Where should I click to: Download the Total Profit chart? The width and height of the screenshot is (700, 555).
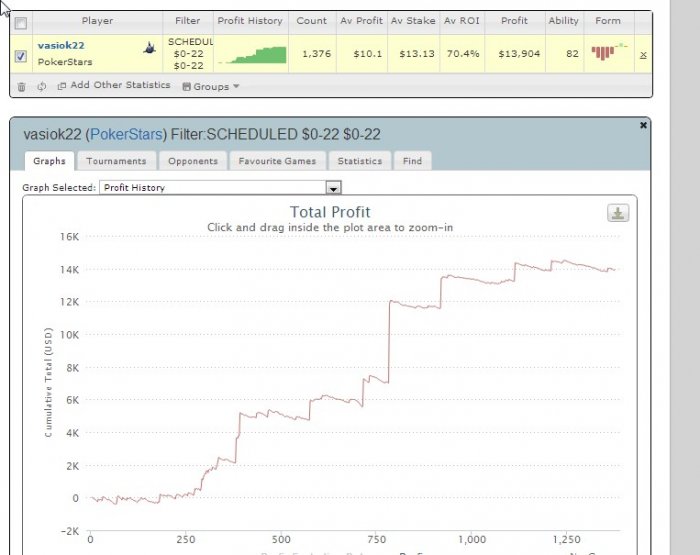pyautogui.click(x=618, y=213)
